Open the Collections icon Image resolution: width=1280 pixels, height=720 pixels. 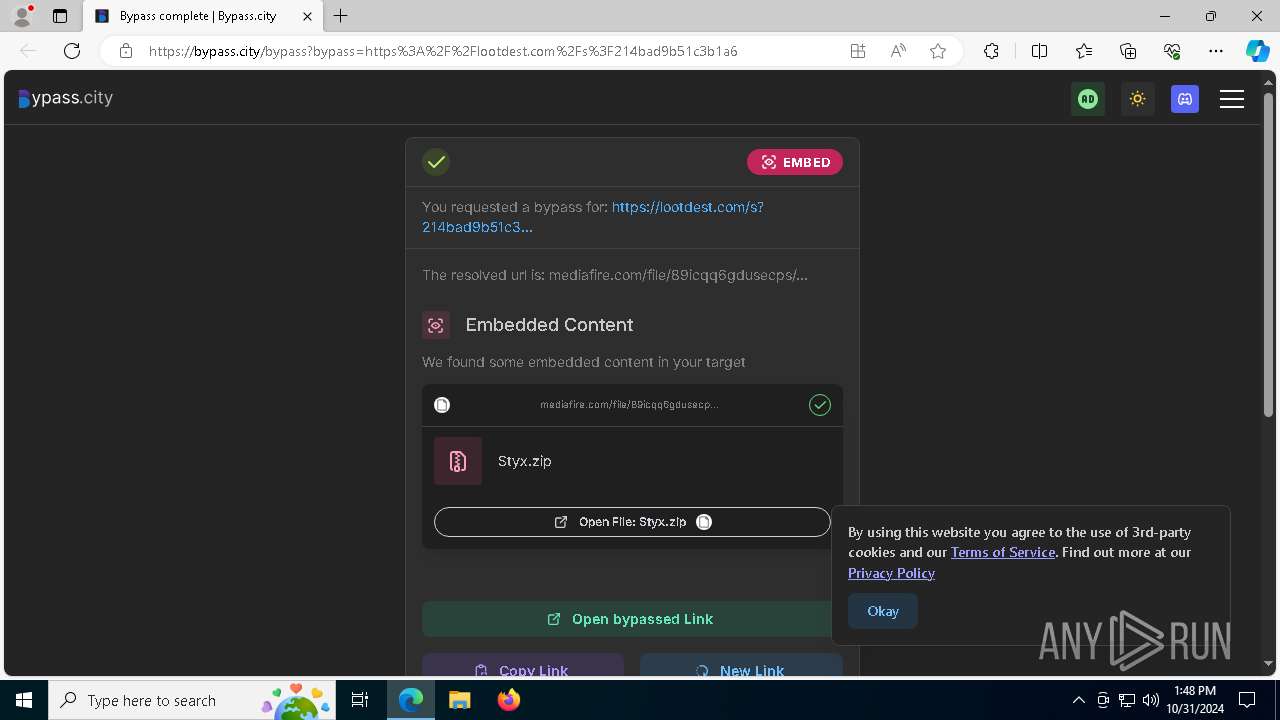click(x=1128, y=51)
